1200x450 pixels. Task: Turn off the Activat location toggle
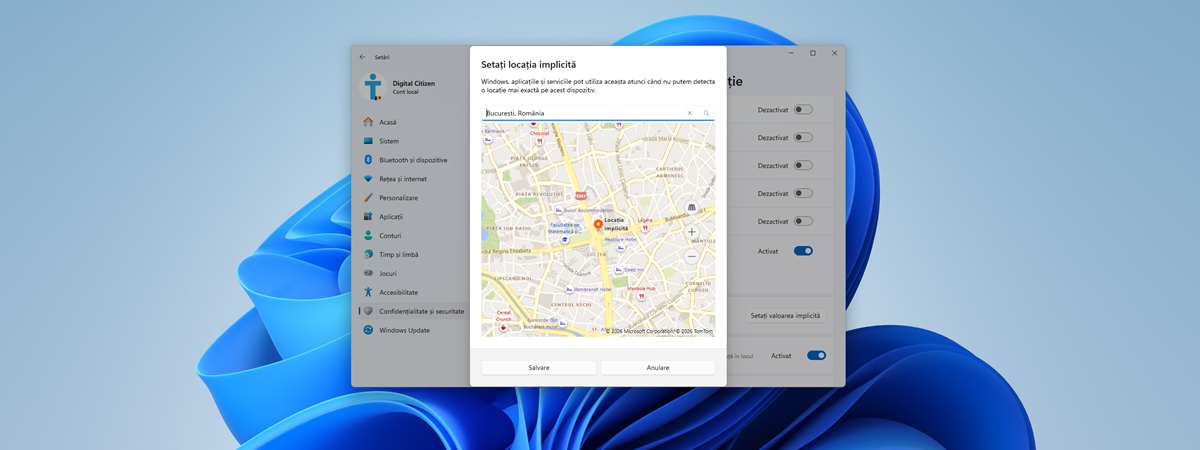coord(803,251)
